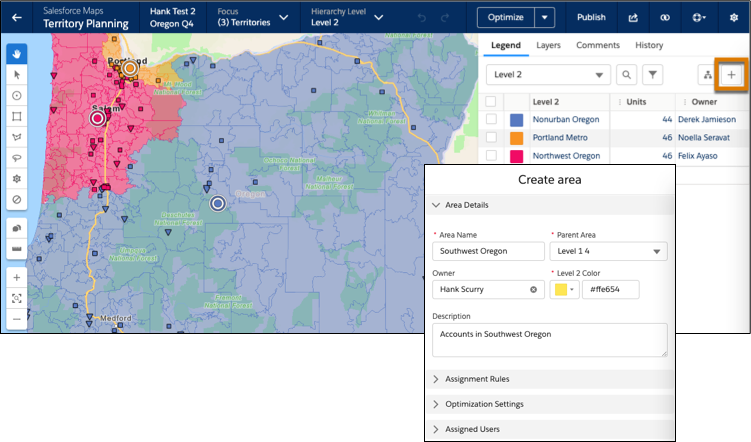The width and height of the screenshot is (751, 442).
Task: Select the pan hand tool
Action: tap(17, 54)
